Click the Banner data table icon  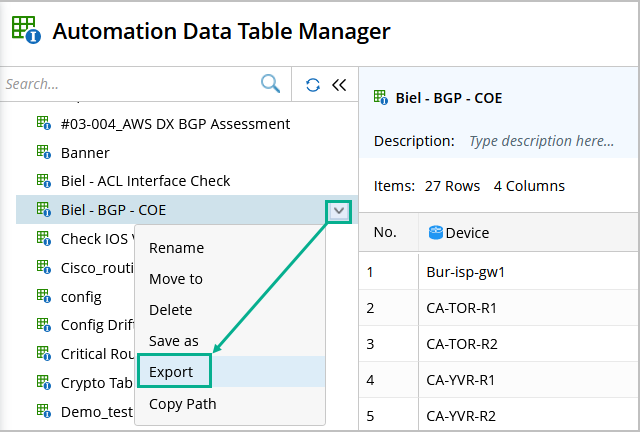[44, 153]
